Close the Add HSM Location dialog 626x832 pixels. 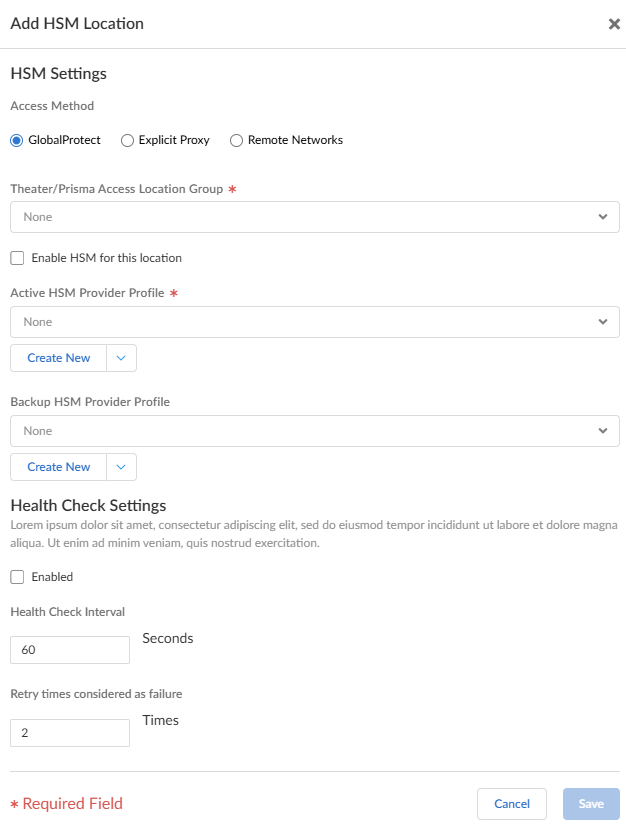[614, 24]
